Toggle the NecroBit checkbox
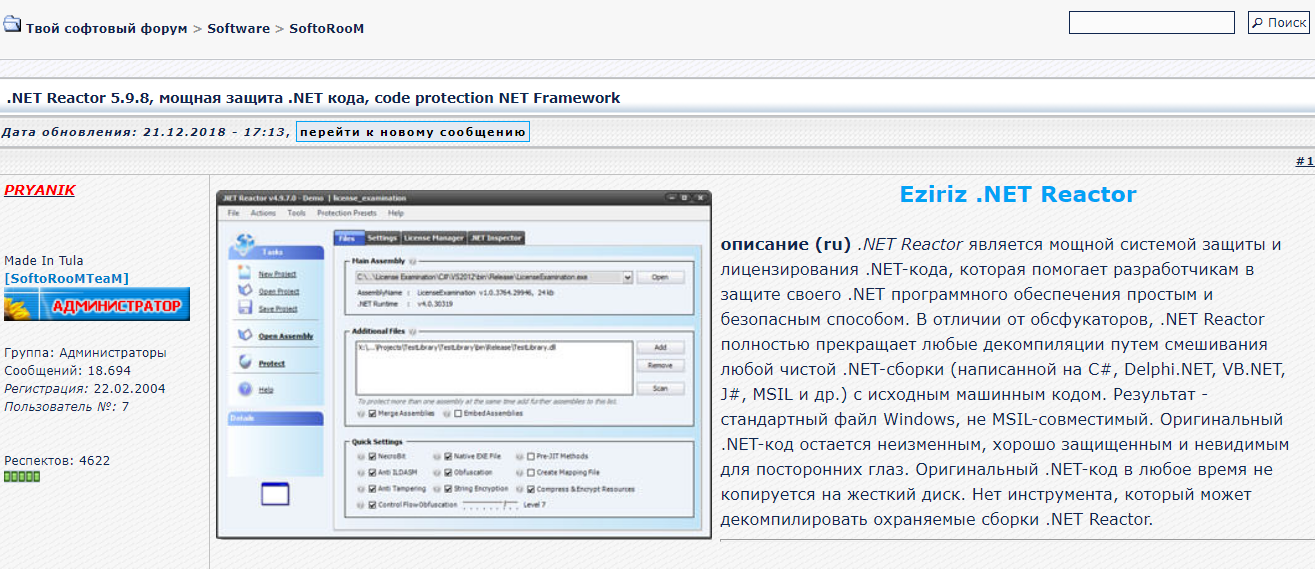The image size is (1315, 569). pos(372,456)
